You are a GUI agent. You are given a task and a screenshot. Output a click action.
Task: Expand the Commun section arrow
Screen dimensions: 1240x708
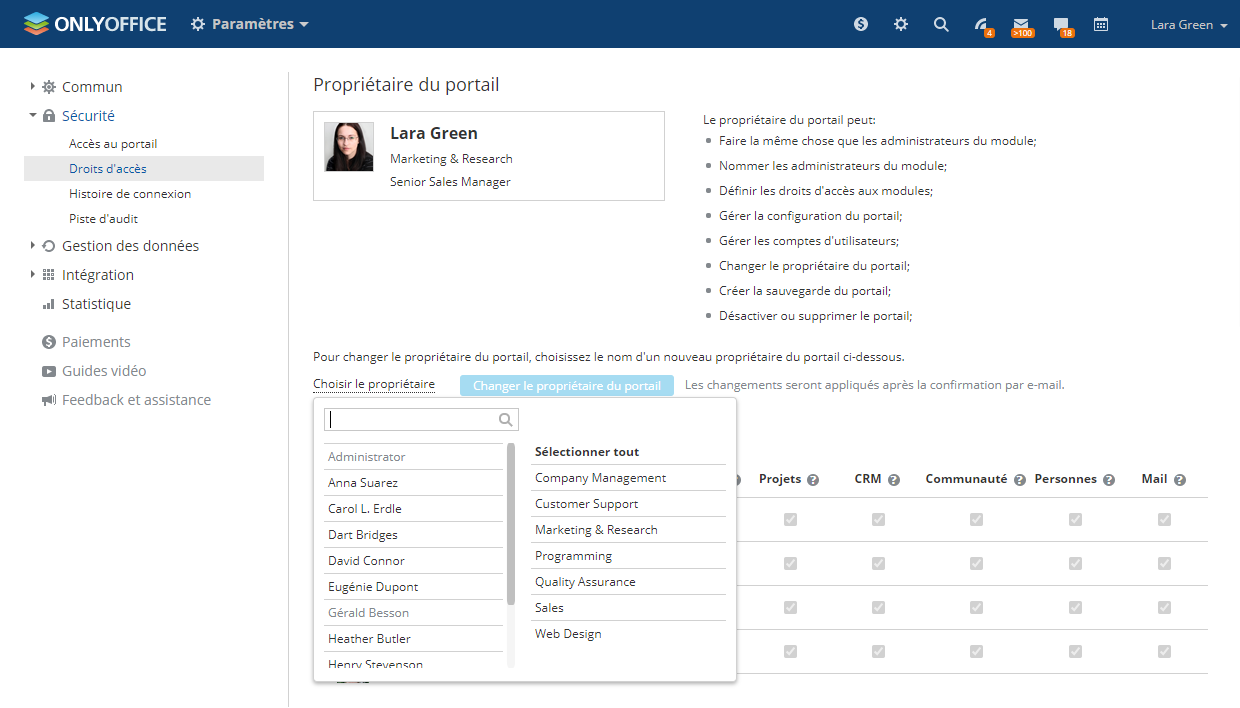click(33, 87)
